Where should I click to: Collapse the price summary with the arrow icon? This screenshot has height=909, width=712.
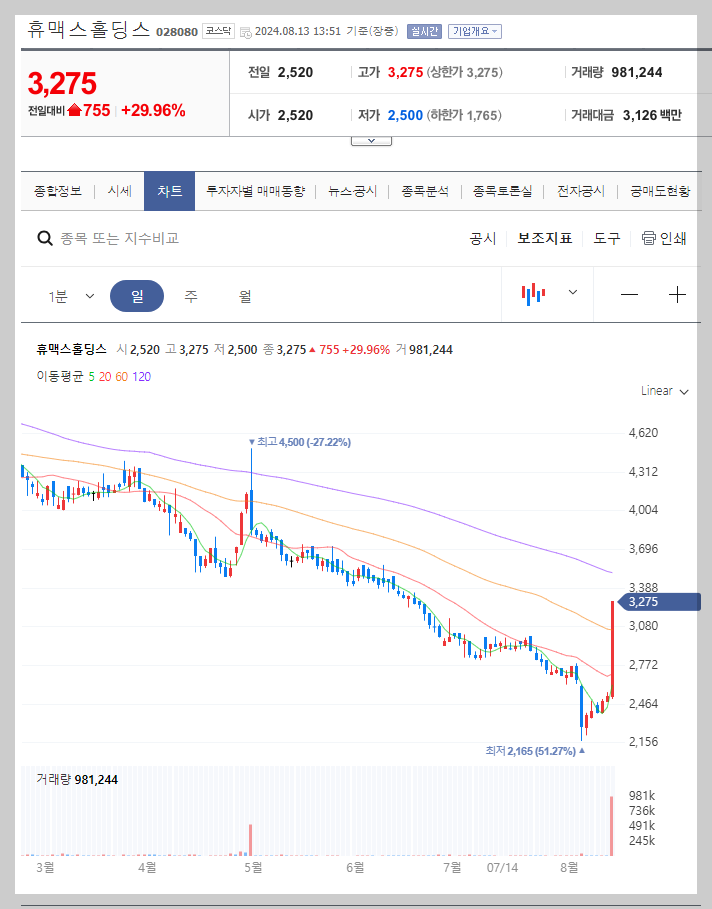click(x=371, y=139)
